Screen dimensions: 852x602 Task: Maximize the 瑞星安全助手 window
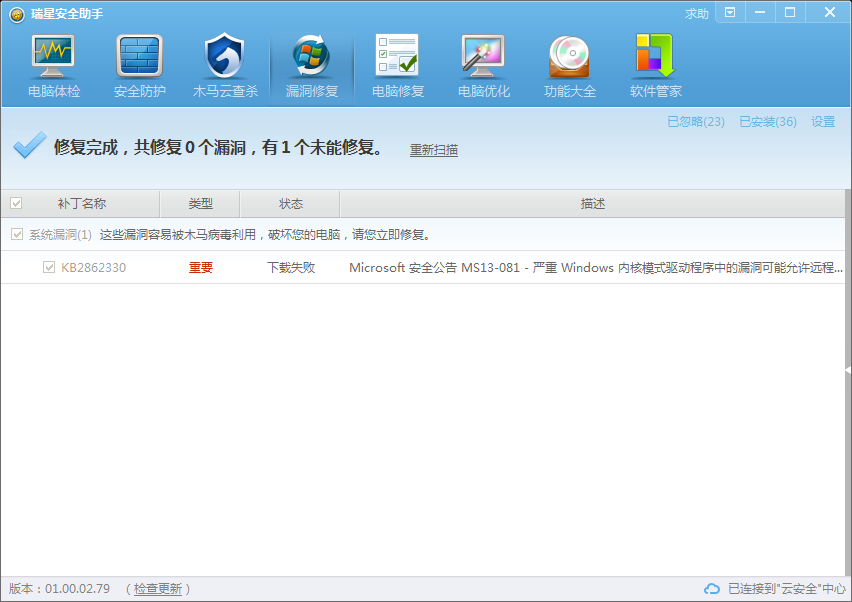(790, 12)
